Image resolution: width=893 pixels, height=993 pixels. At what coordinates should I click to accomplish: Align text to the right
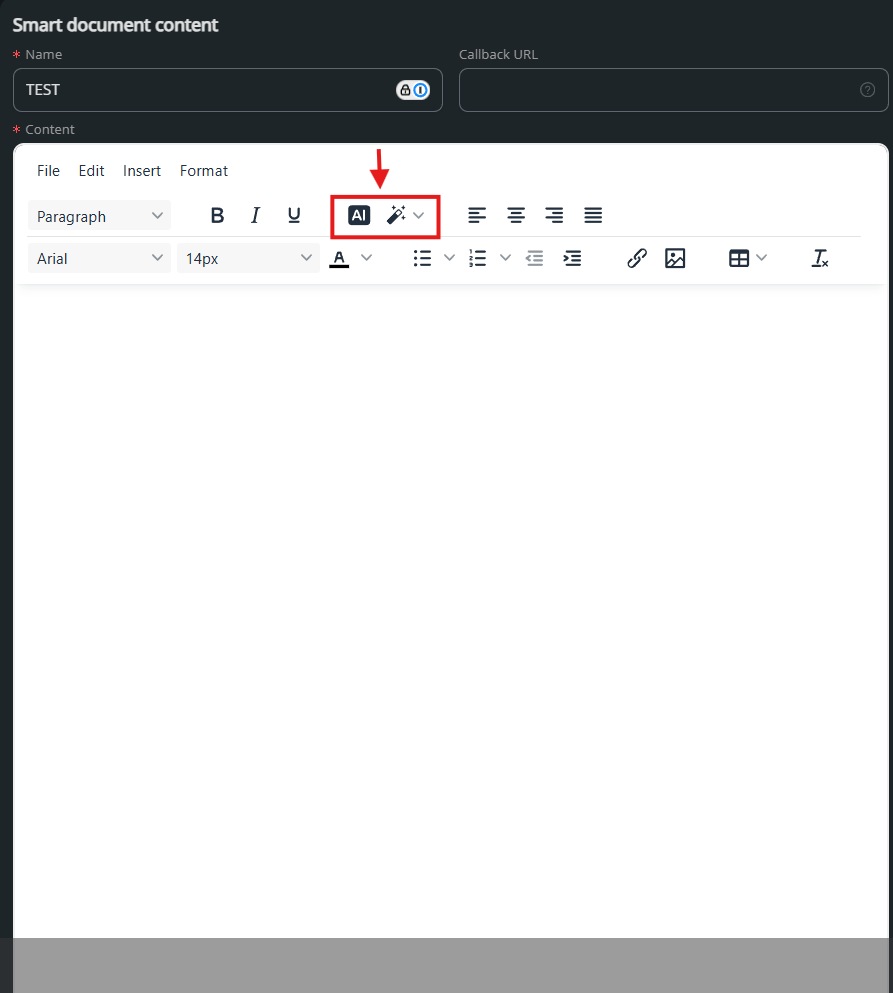click(554, 215)
